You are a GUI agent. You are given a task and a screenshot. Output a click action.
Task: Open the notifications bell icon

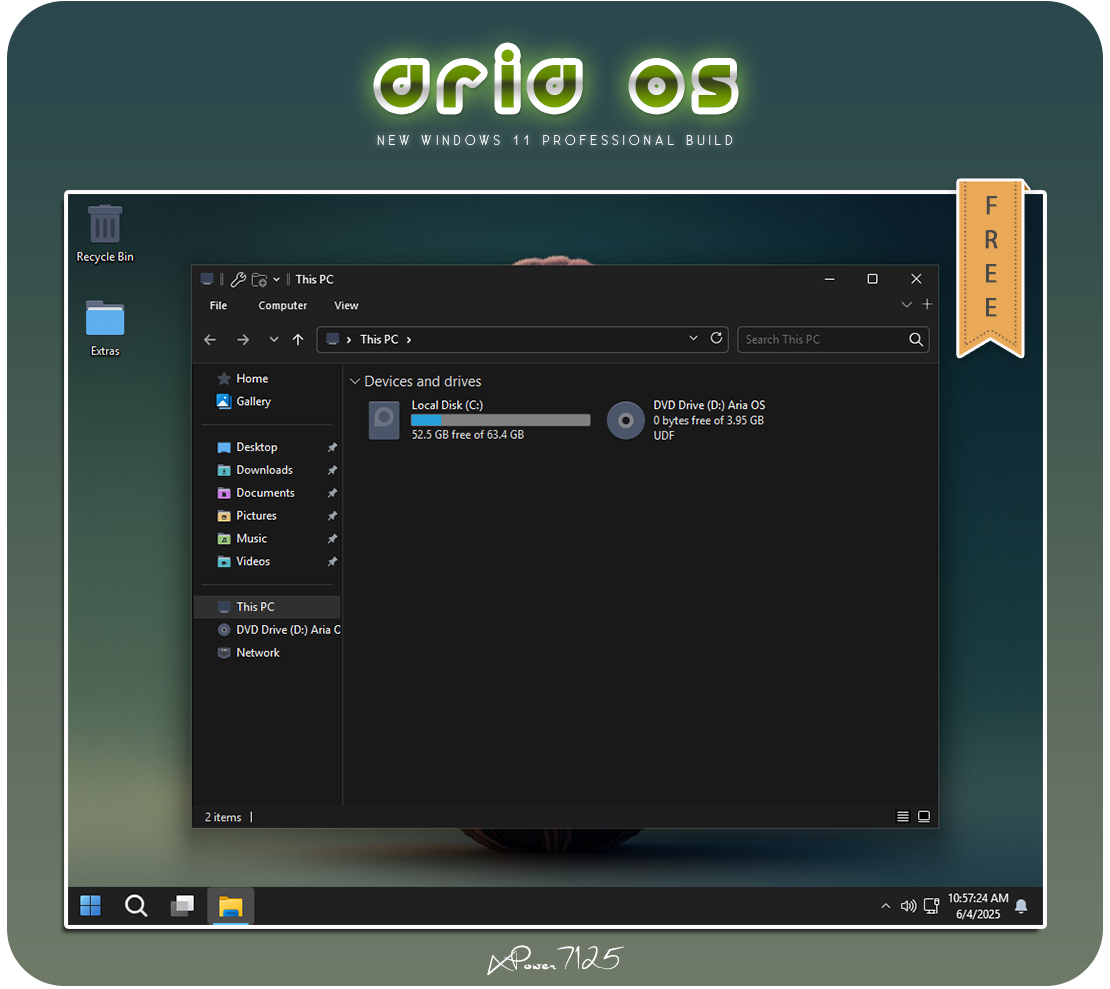click(1022, 906)
